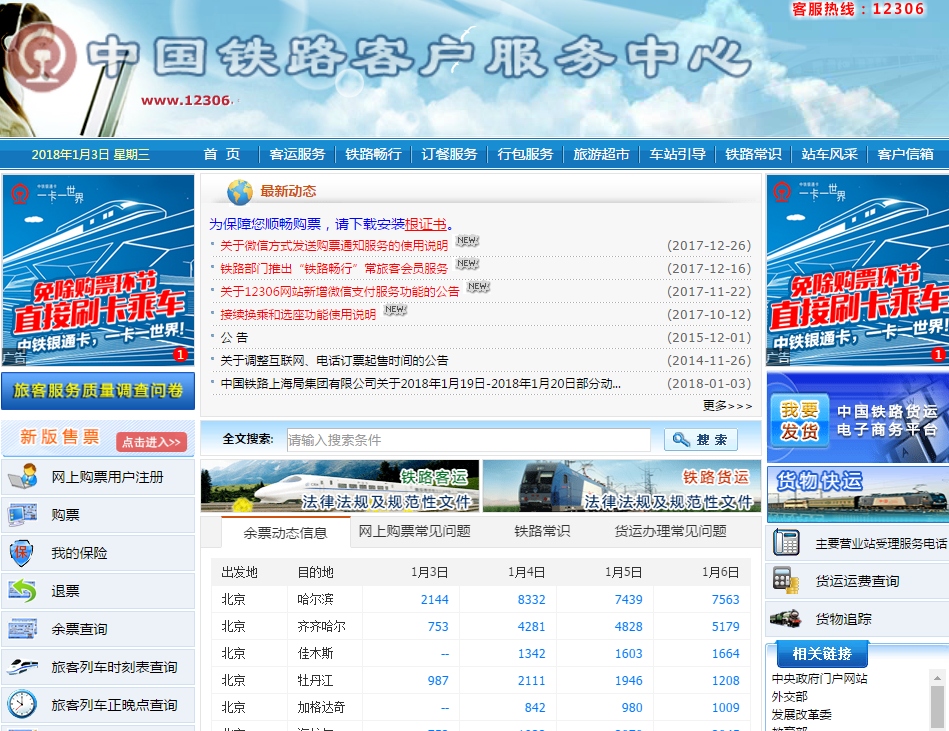The height and width of the screenshot is (731, 949).
Task: Click the magnifier icon on the 搜索 button
Action: tap(681, 439)
